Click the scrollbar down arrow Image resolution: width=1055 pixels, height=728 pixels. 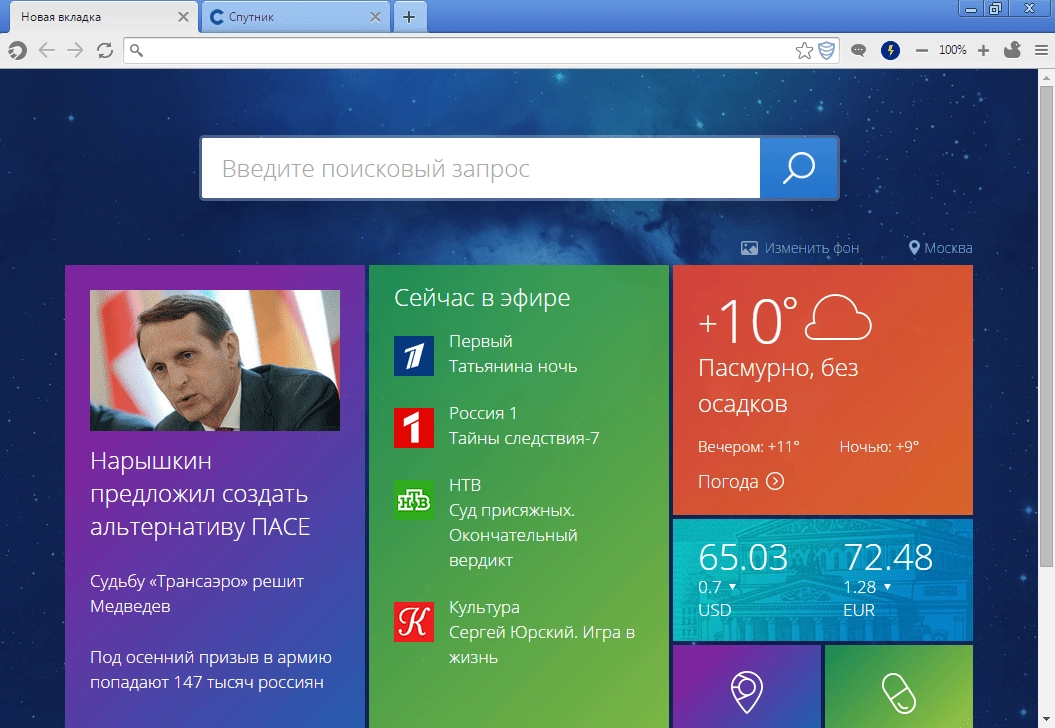tap(1046, 718)
